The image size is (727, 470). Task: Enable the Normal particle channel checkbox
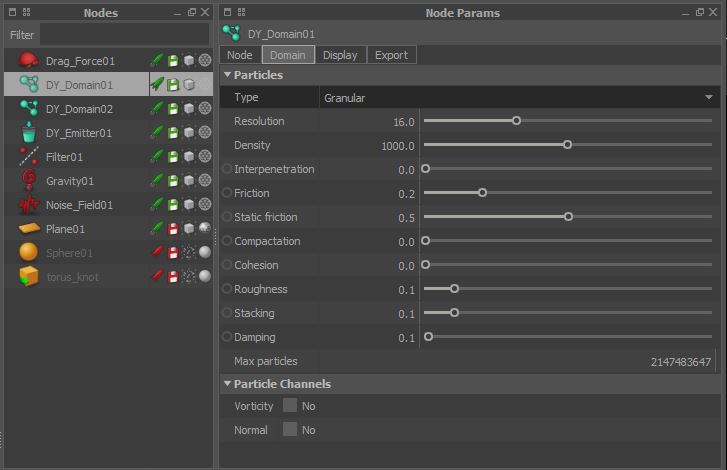(290, 430)
